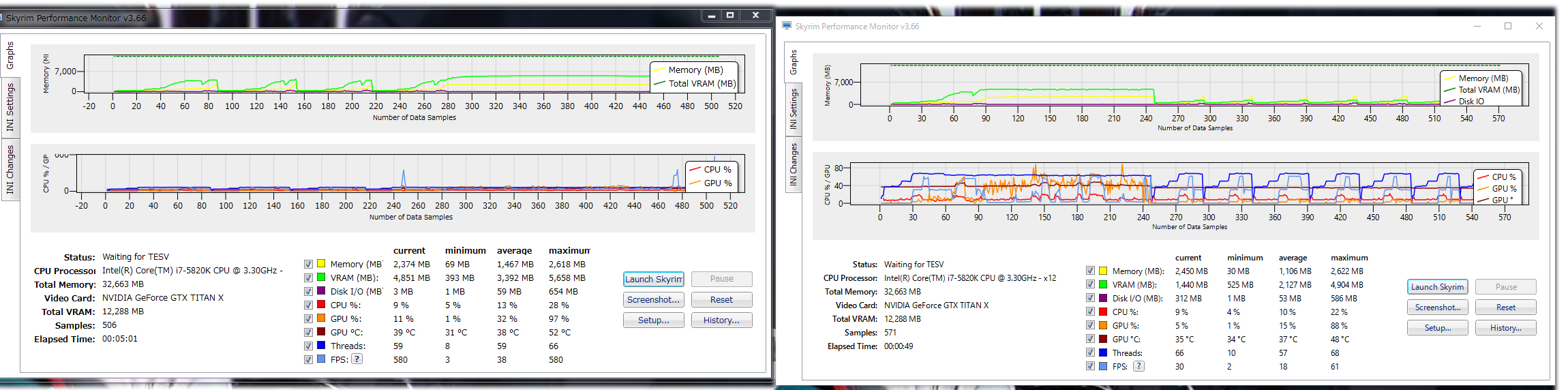The width and height of the screenshot is (1568, 390).
Task: Click dark red GPU °C swatch in left window
Action: [x=321, y=332]
